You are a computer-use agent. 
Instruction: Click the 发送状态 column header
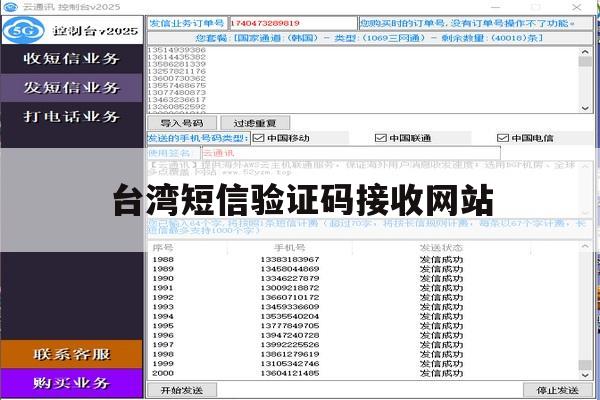[x=441, y=248]
